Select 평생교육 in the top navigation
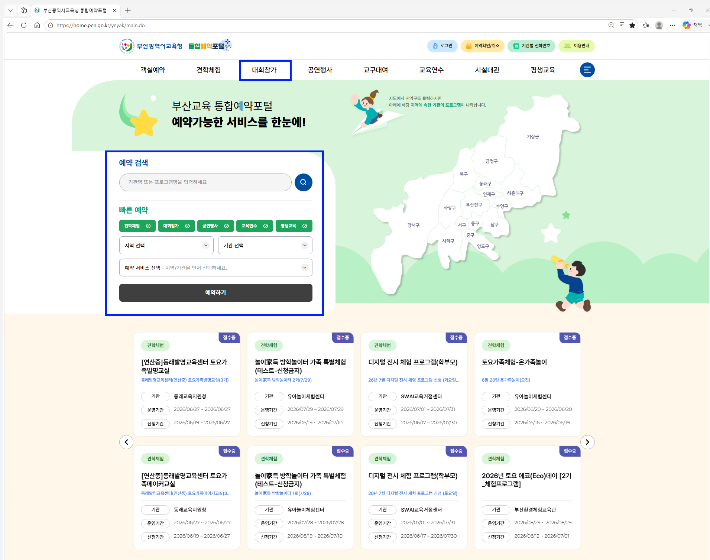This screenshot has width=710, height=560. 543,70
